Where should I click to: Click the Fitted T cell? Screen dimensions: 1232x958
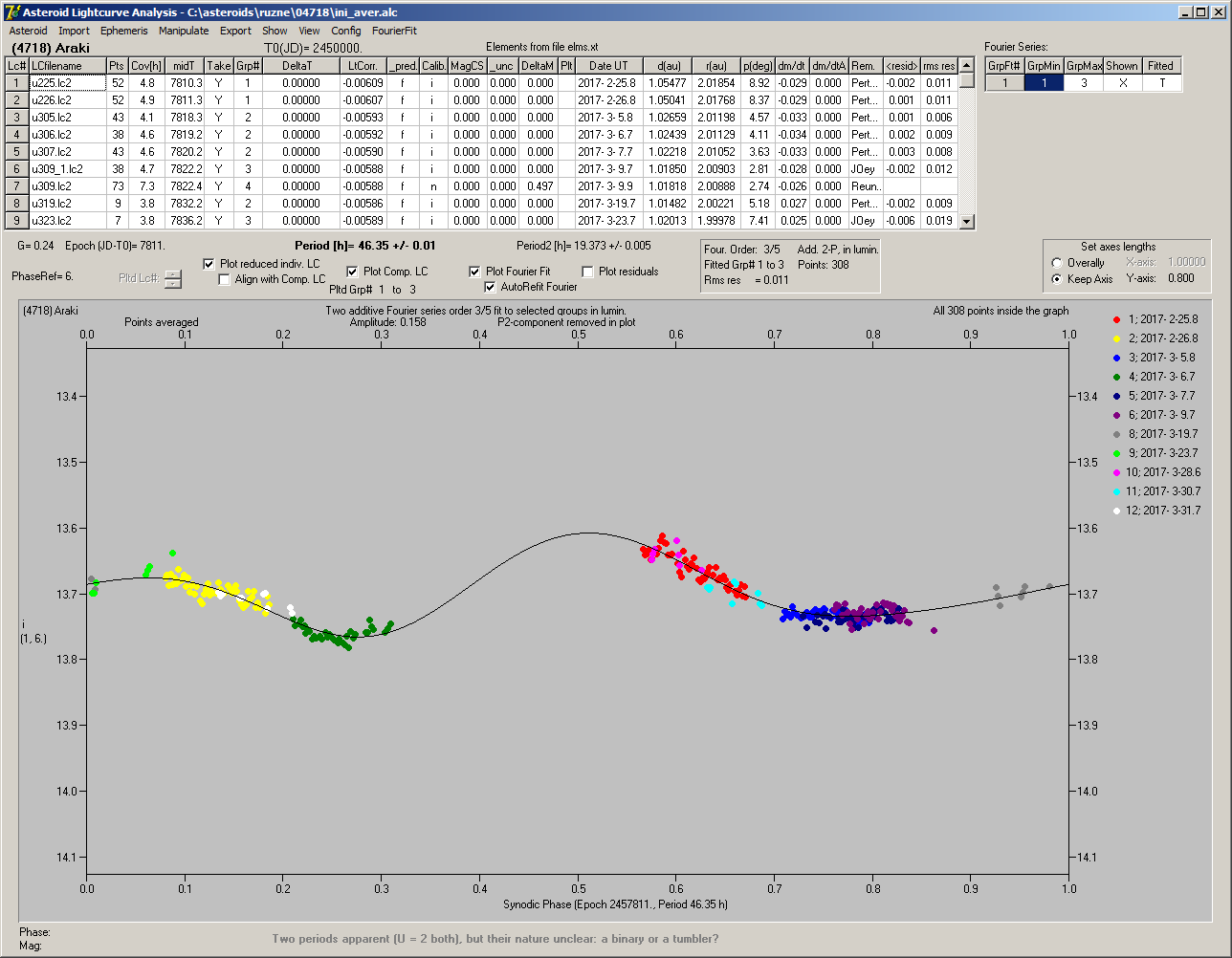tap(1160, 83)
